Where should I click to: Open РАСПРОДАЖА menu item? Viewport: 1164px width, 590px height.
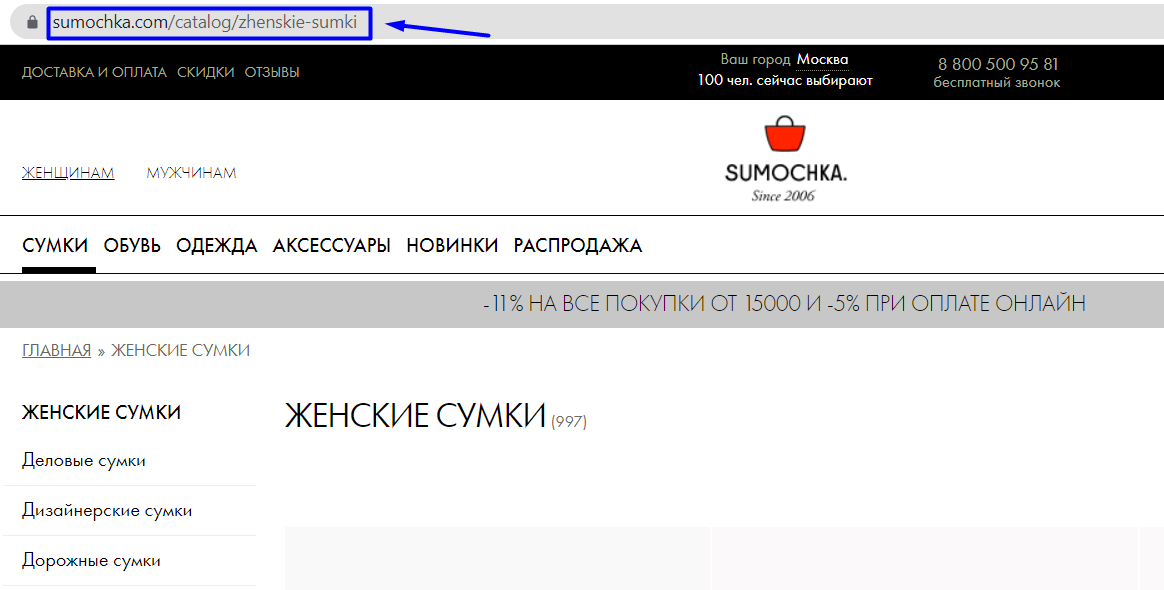578,246
